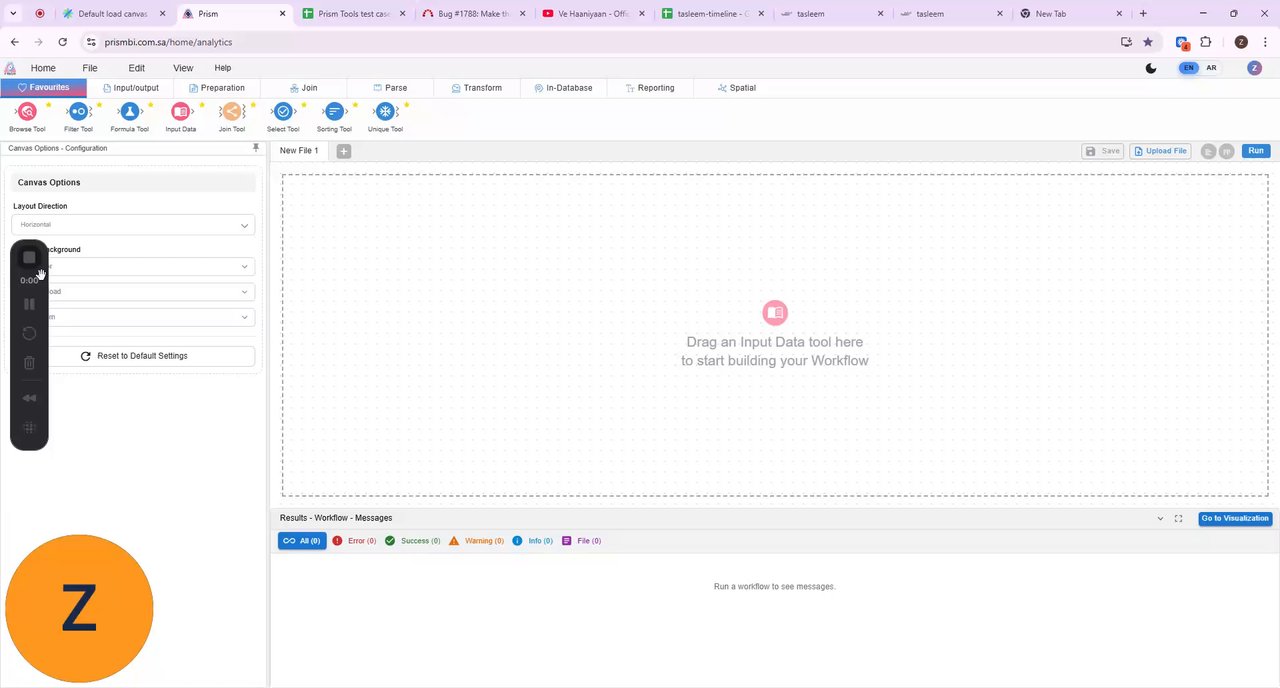Filter messages by Info (0)
The width and height of the screenshot is (1280, 688).
click(x=532, y=541)
